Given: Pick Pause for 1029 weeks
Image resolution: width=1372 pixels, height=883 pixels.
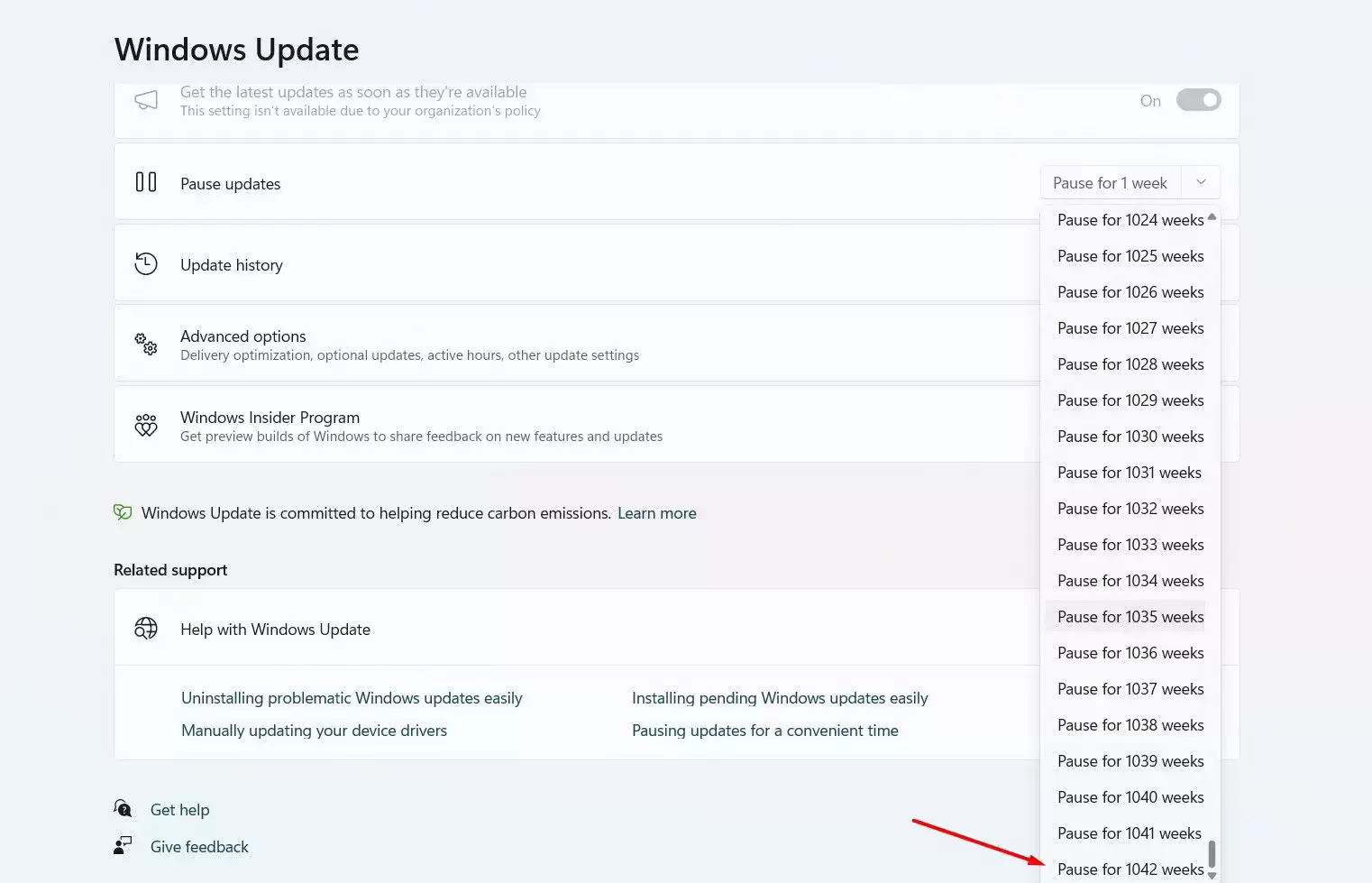Looking at the screenshot, I should pyautogui.click(x=1130, y=400).
